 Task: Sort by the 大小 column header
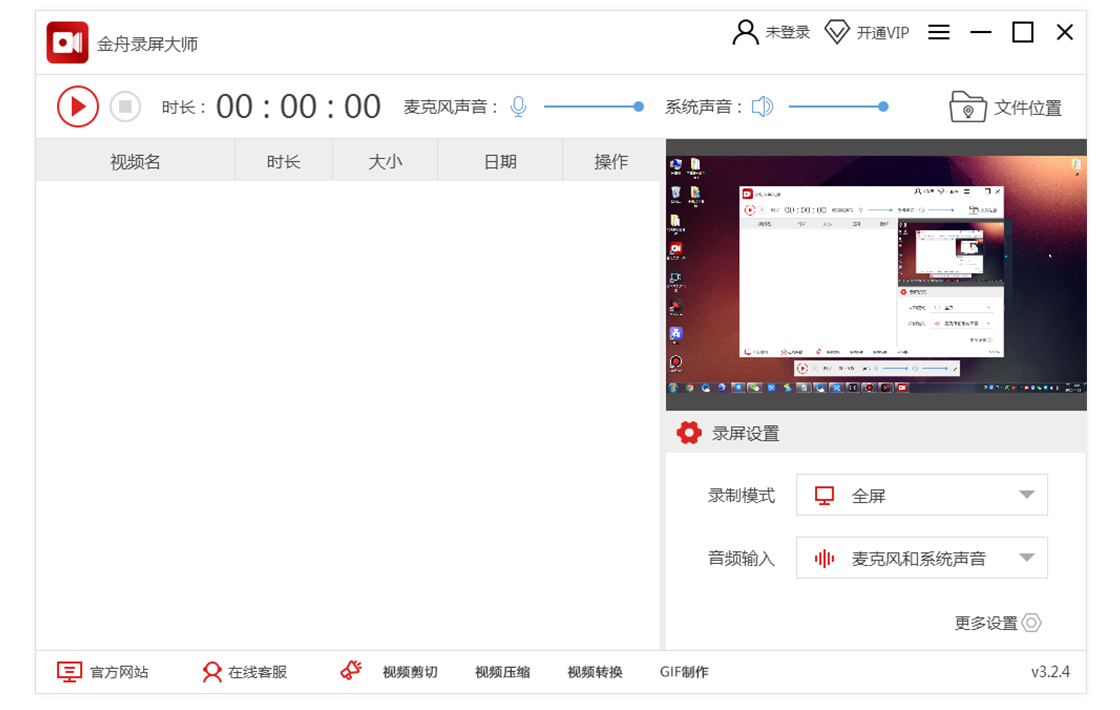[385, 162]
